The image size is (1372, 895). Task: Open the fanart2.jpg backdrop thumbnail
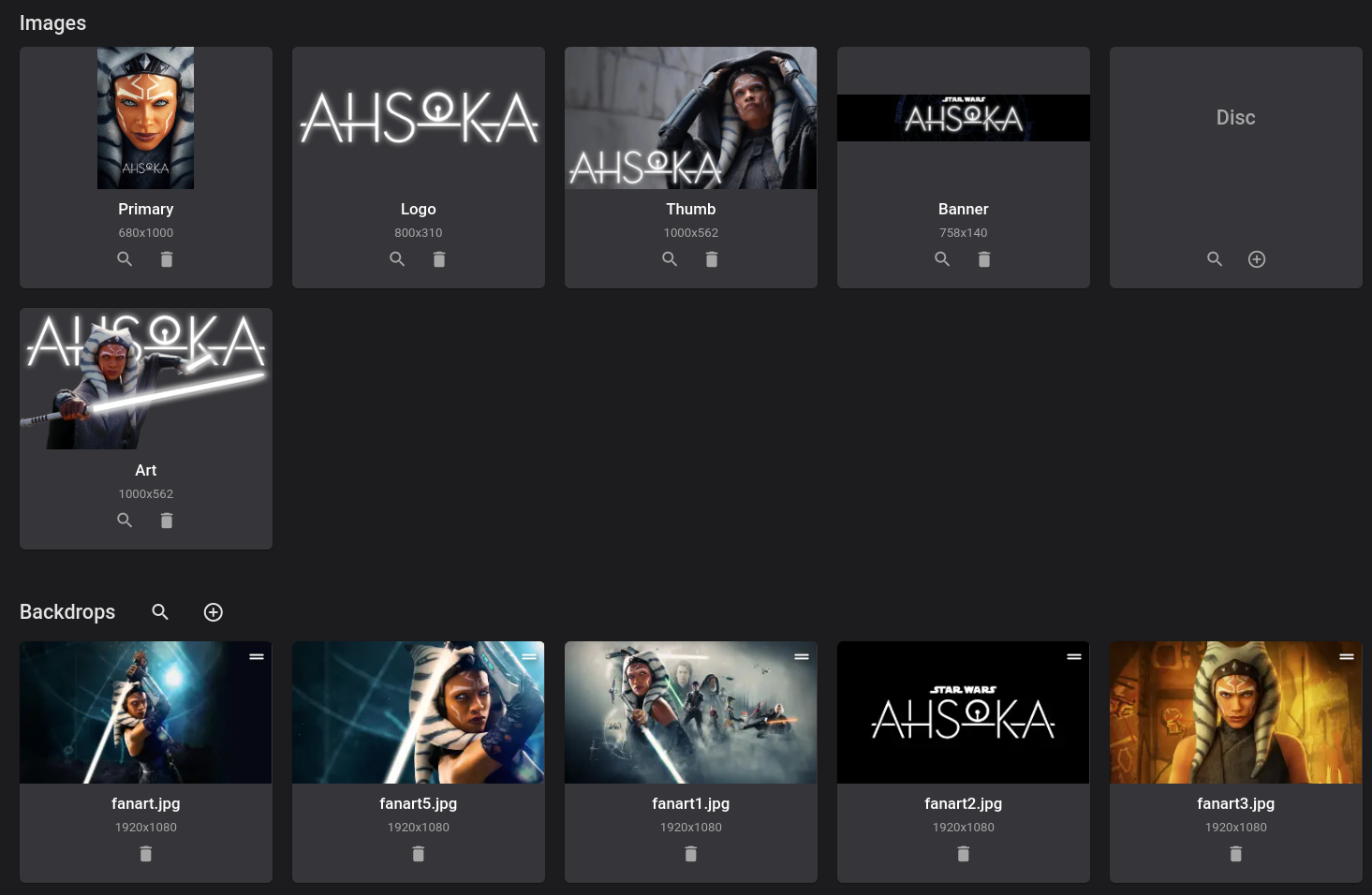click(964, 712)
